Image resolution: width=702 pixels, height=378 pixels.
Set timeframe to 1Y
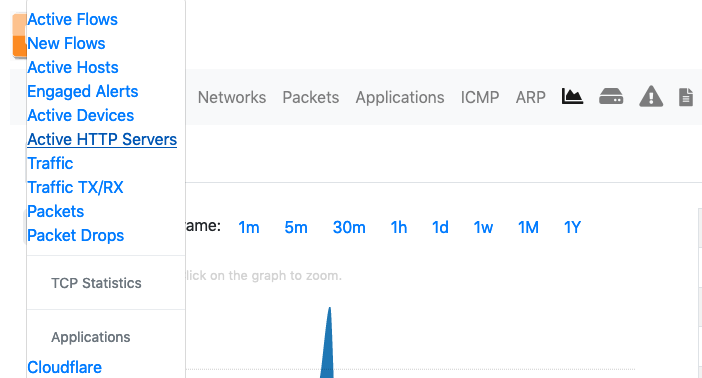(572, 228)
